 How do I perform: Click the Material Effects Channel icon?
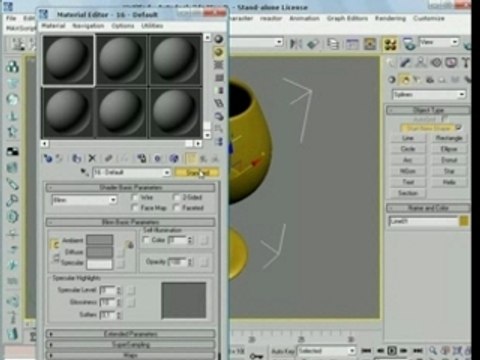pyautogui.click(x=158, y=158)
